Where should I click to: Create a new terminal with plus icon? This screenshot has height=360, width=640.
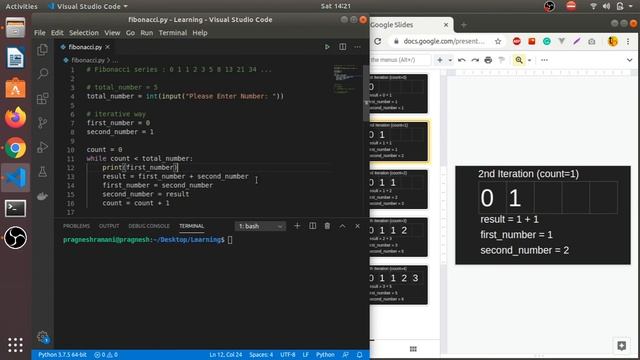tap(297, 226)
